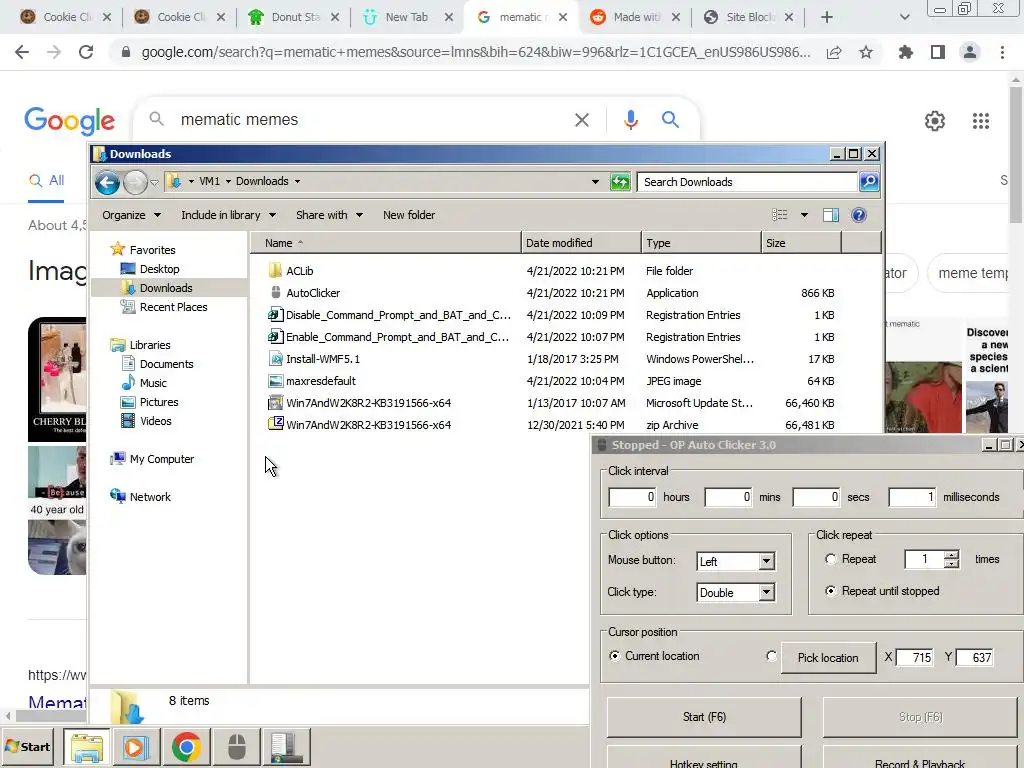
Task: Click in the Search Downloads field
Action: point(747,182)
